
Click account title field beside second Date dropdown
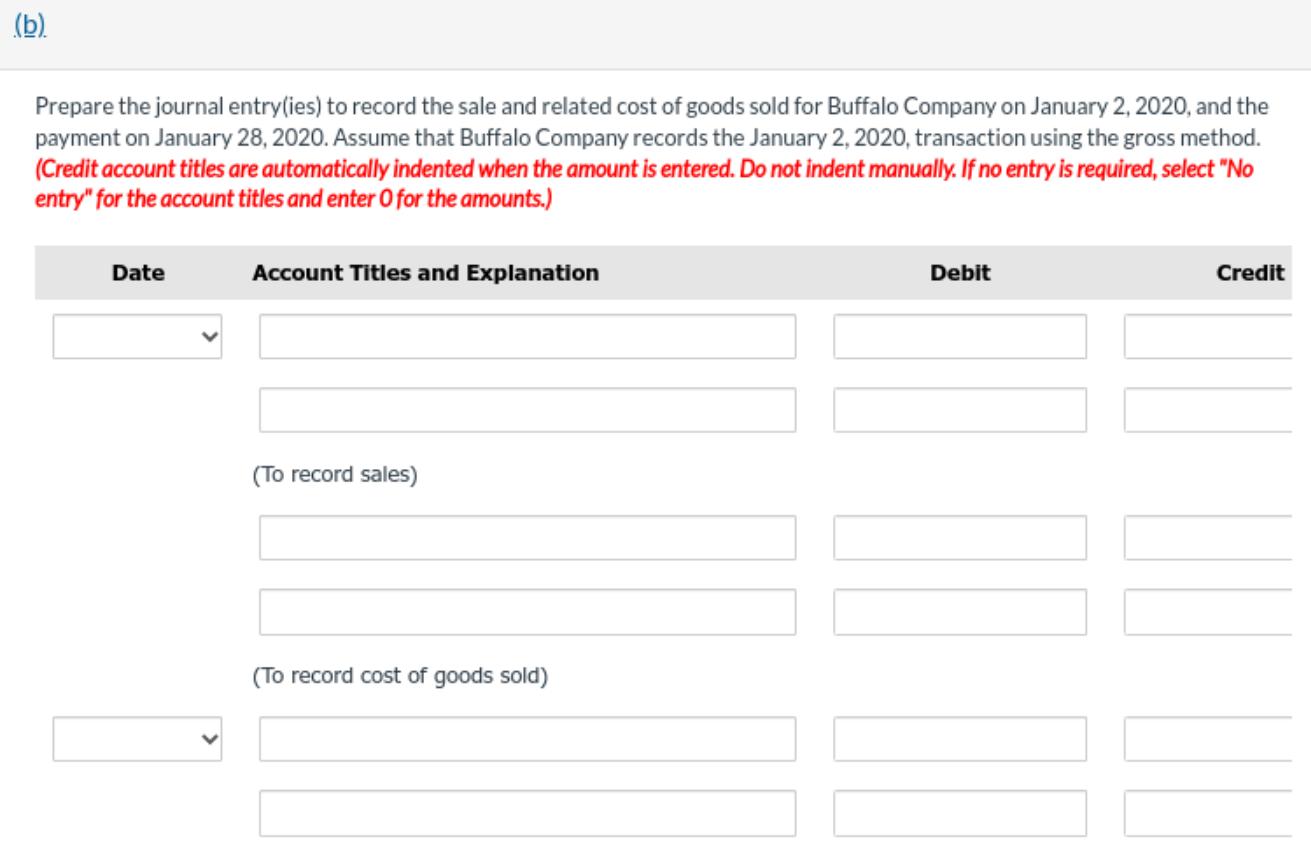point(528,739)
